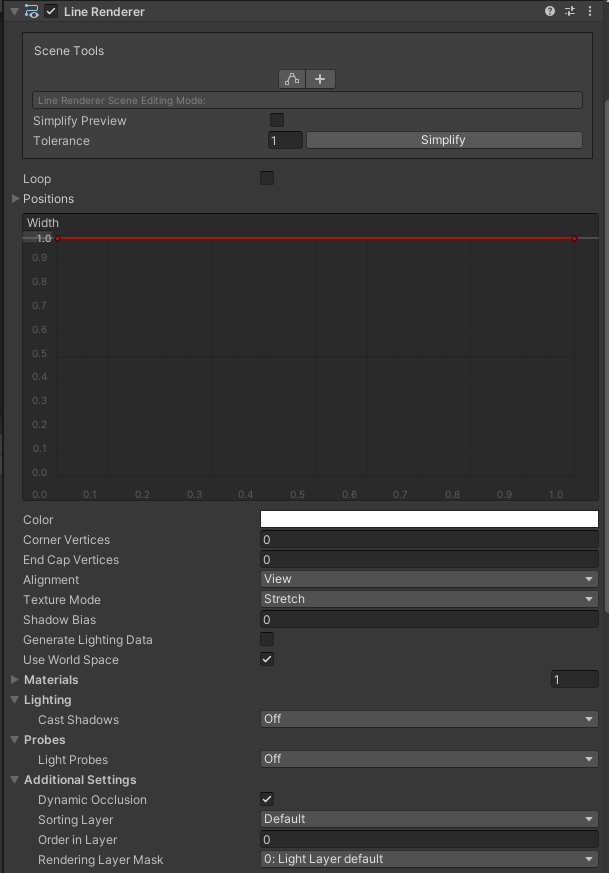Toggle the Loop checkbox
The width and height of the screenshot is (609, 873).
point(266,178)
